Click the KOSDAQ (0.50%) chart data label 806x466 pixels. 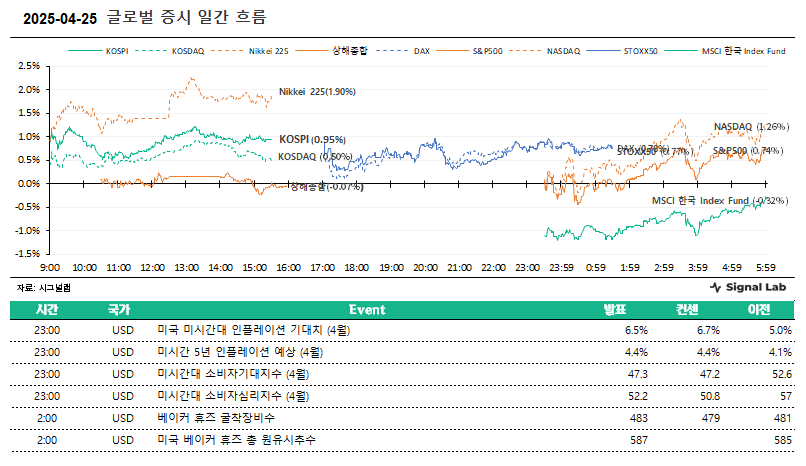coord(315,157)
